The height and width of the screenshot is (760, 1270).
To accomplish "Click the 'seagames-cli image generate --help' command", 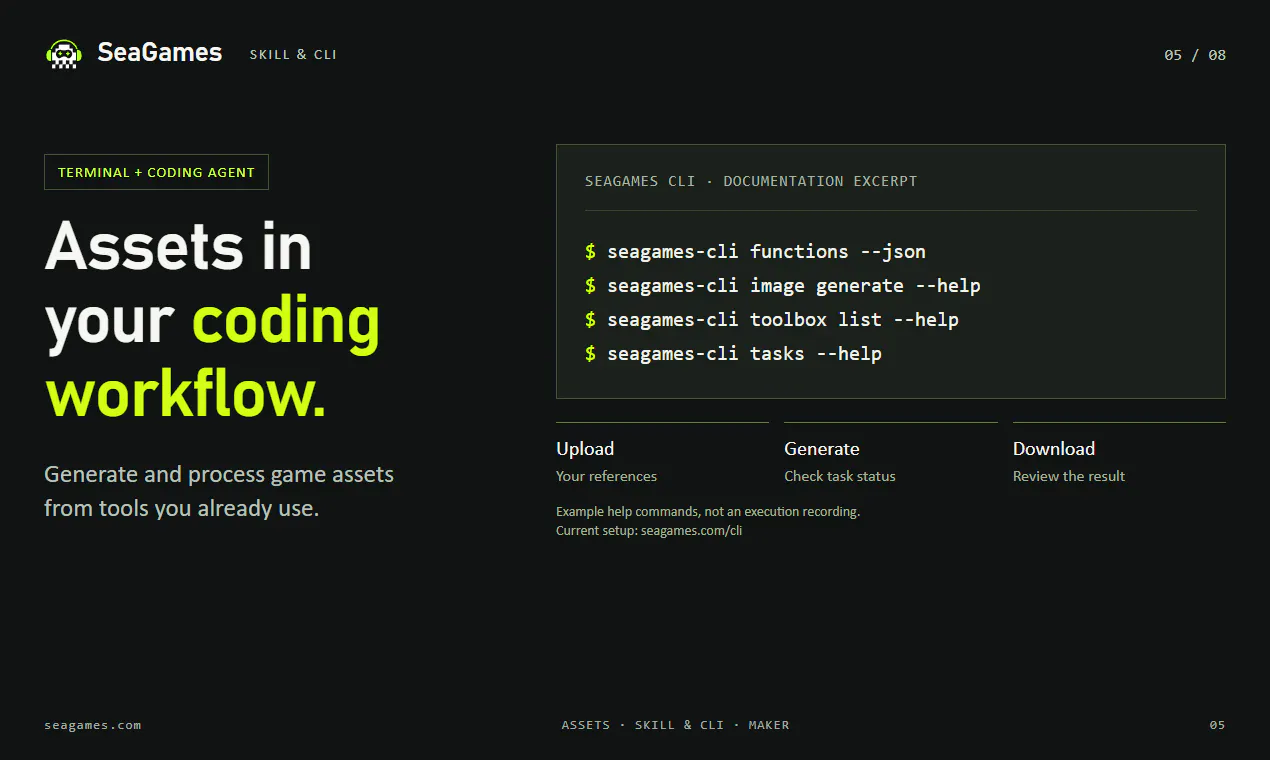I will click(x=794, y=286).
